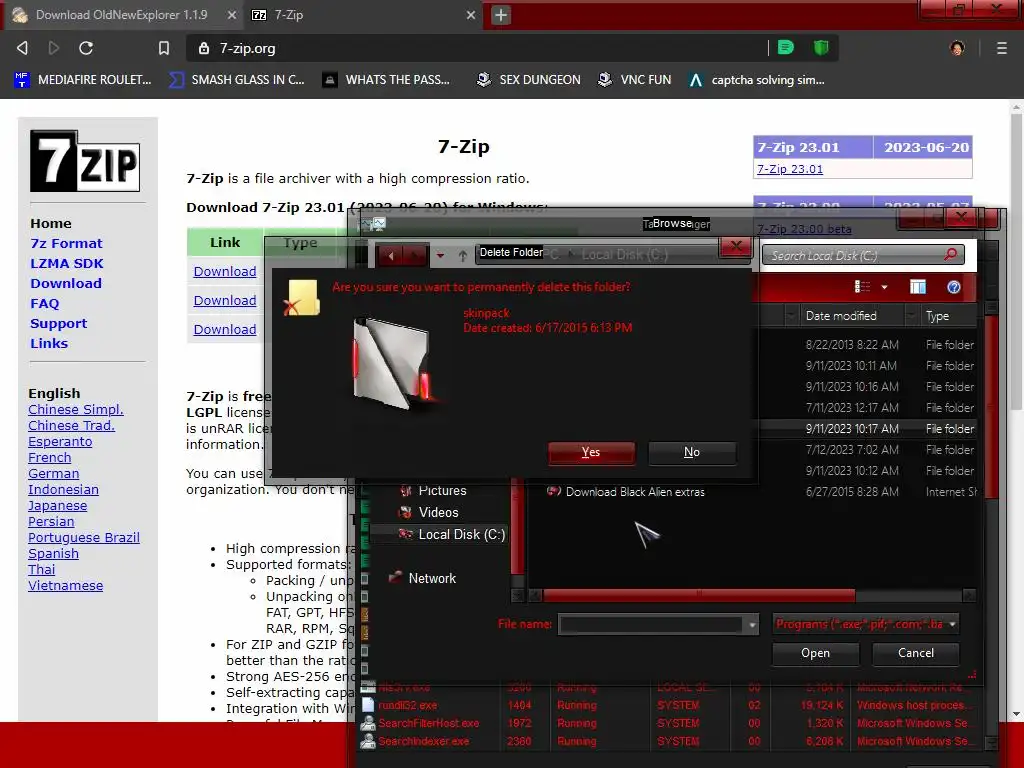Open recent locations dropdown arrow

click(x=440, y=256)
